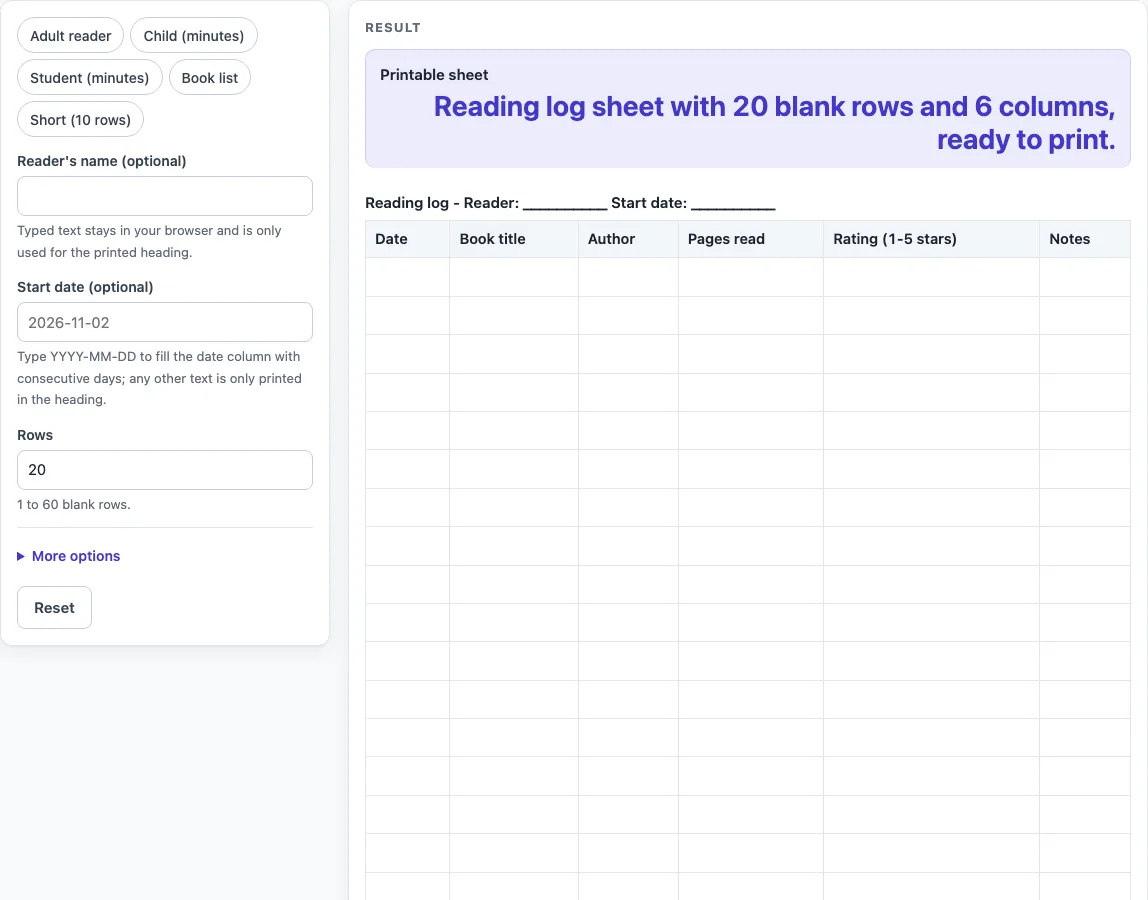Click the Start date (optional) label
1148x900 pixels.
(86, 287)
